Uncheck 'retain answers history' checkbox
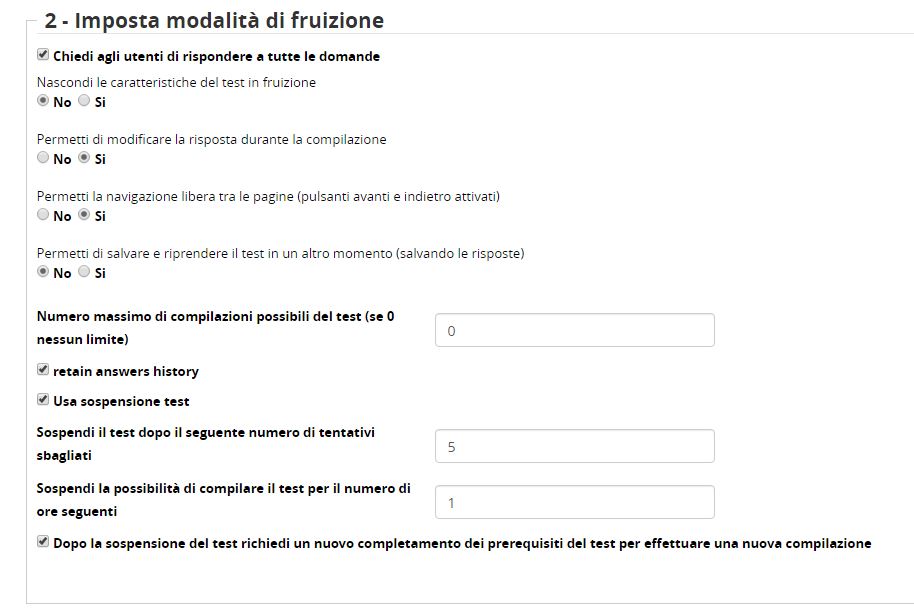The image size is (914, 615). [x=43, y=370]
